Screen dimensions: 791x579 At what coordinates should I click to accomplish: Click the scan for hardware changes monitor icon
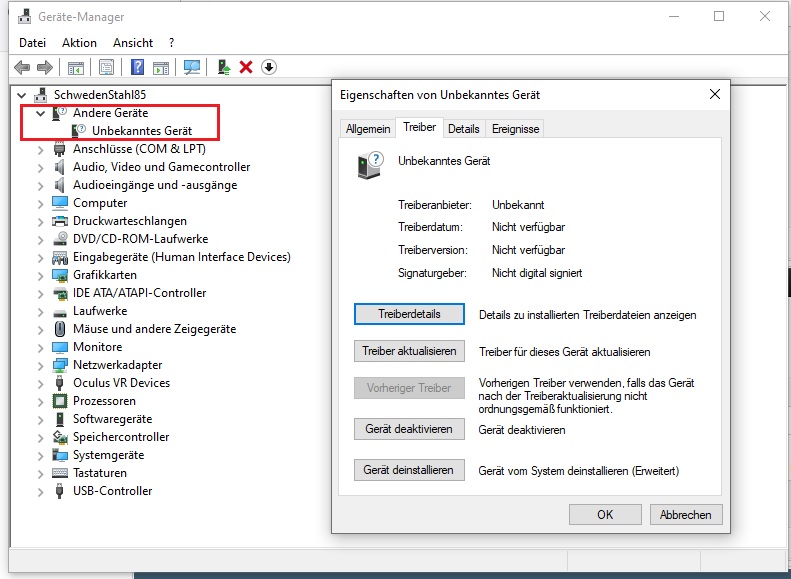point(192,67)
